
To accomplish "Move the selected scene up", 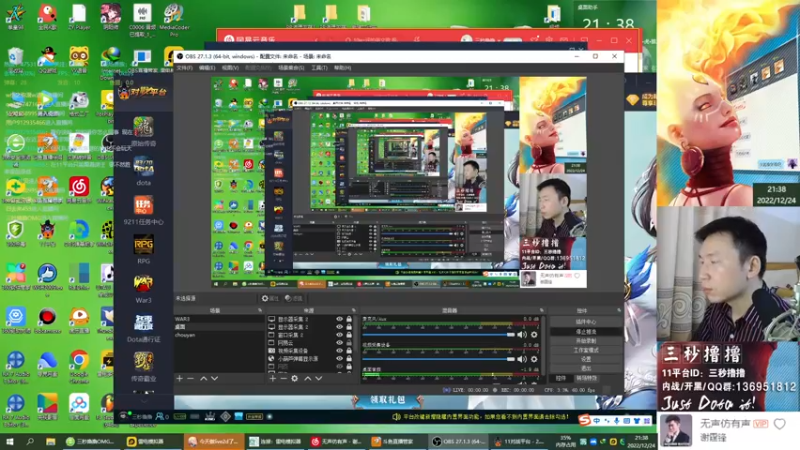I will point(204,379).
